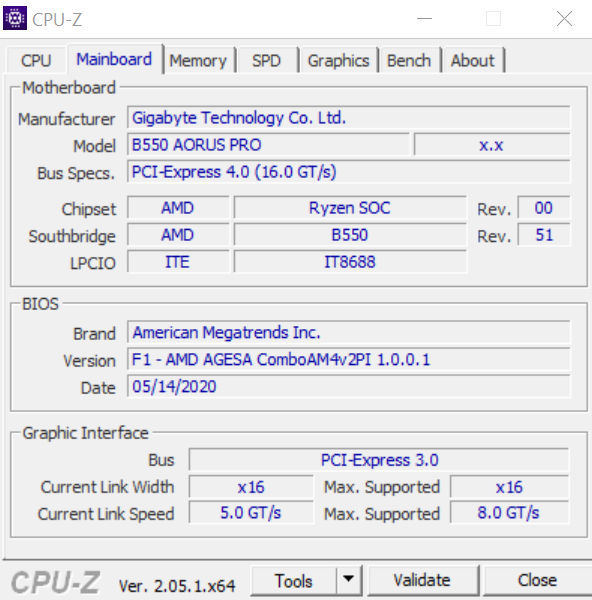Click the BIOS Version field
Viewport: 592px width, 600px height.
click(349, 359)
